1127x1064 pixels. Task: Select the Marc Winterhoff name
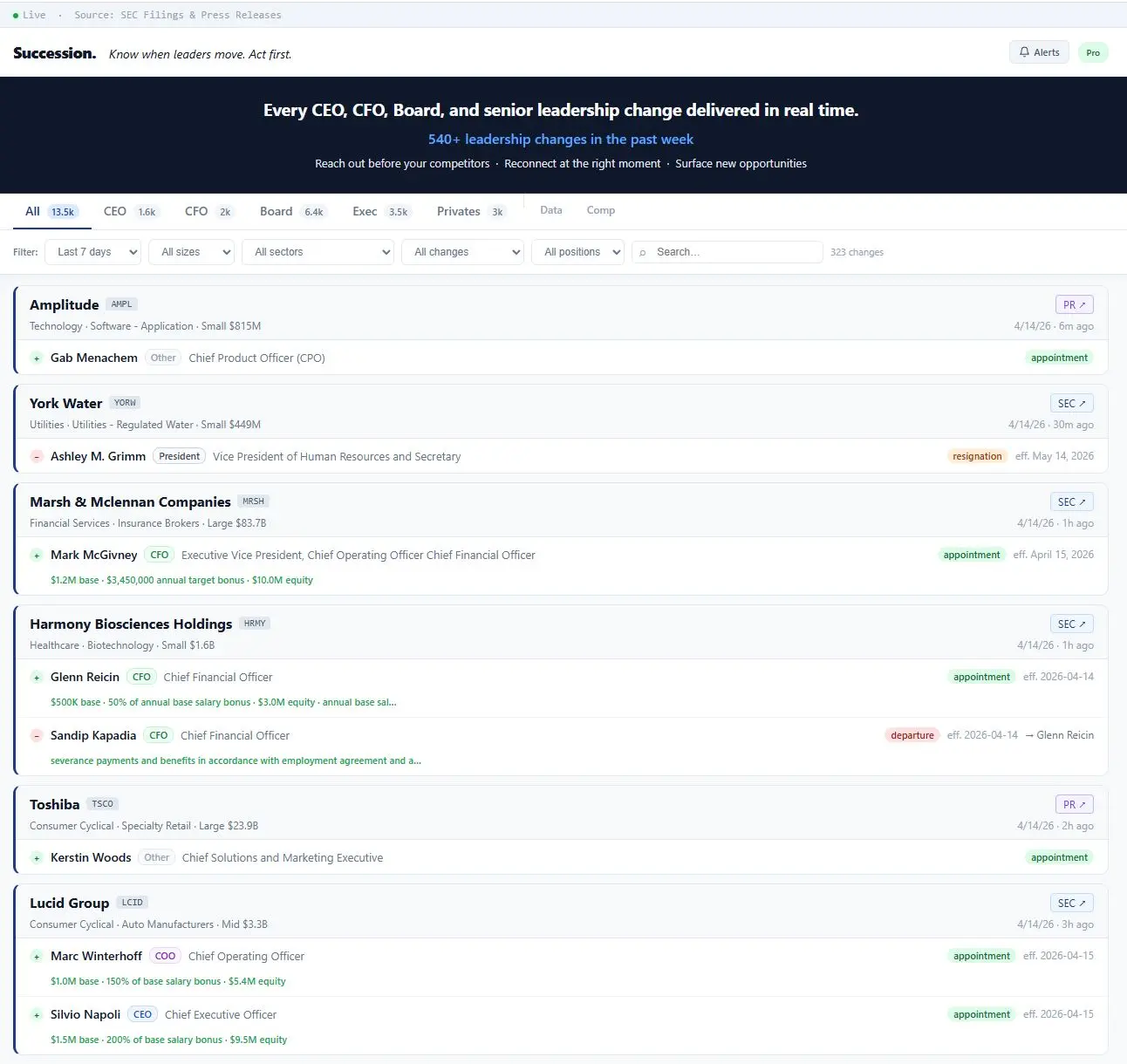point(96,956)
